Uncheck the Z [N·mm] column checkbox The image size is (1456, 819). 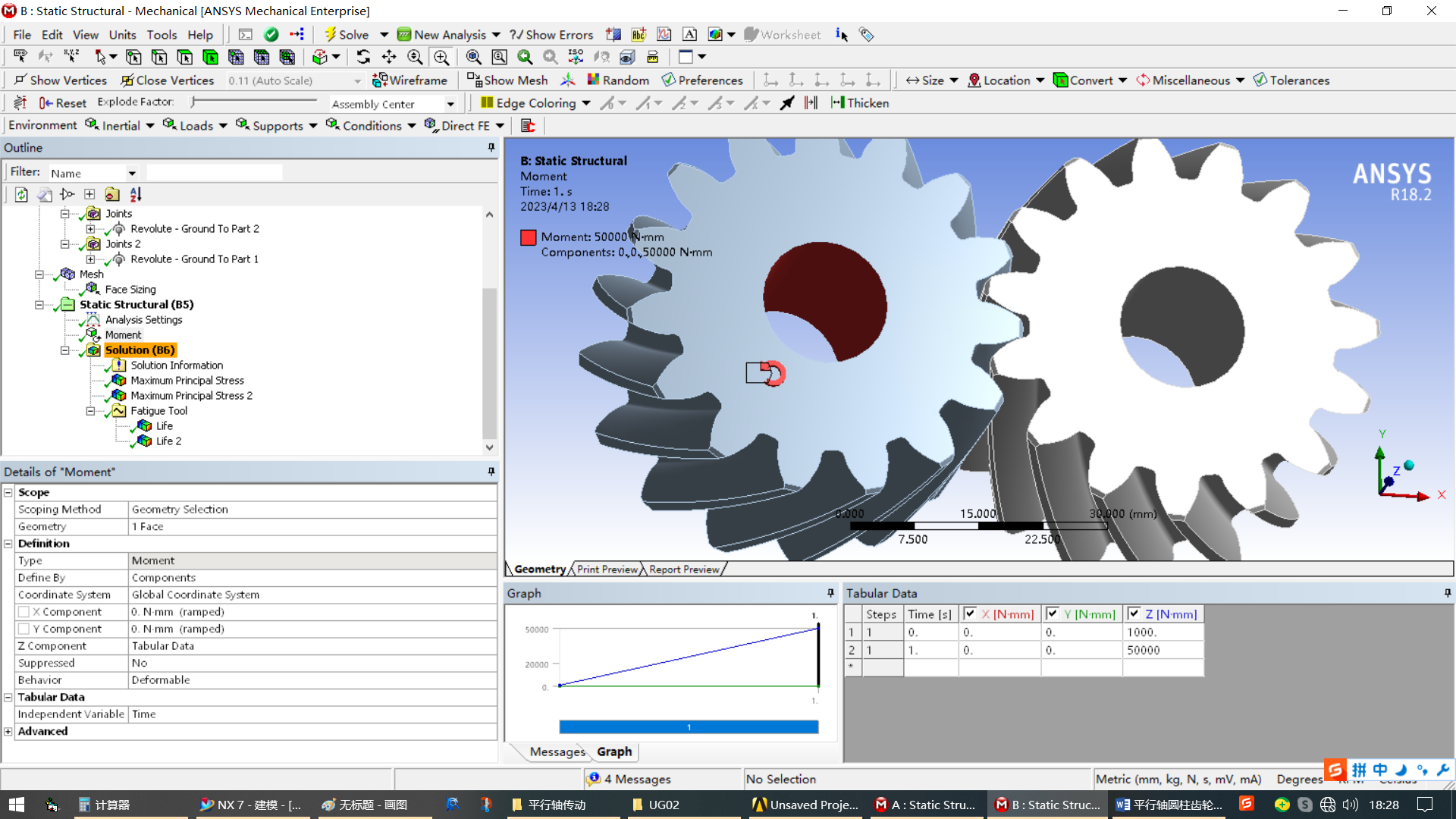tap(1134, 613)
